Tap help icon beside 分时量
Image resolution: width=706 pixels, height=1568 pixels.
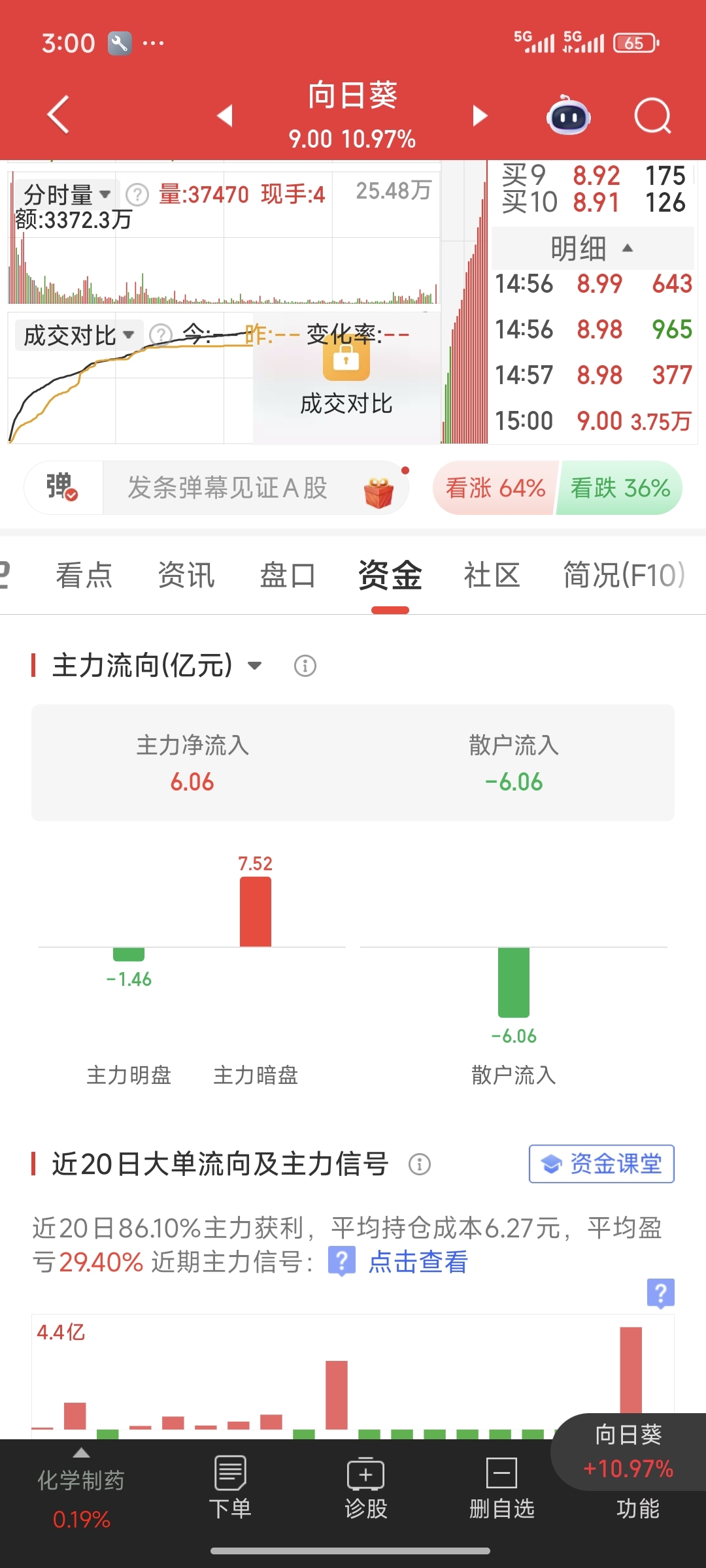[x=137, y=195]
